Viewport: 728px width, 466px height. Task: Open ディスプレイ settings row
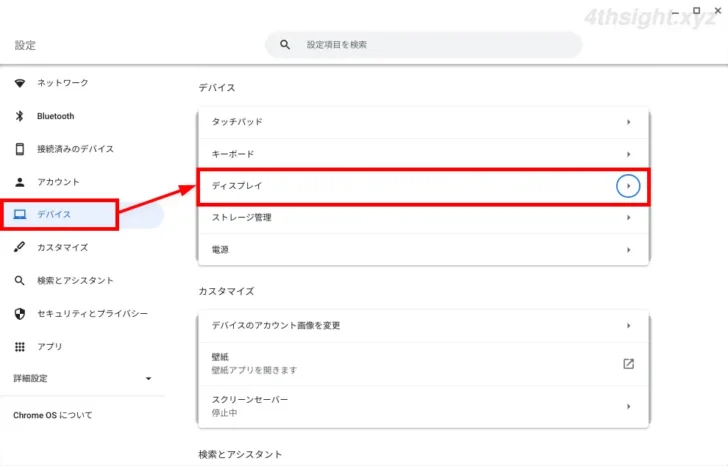423,186
